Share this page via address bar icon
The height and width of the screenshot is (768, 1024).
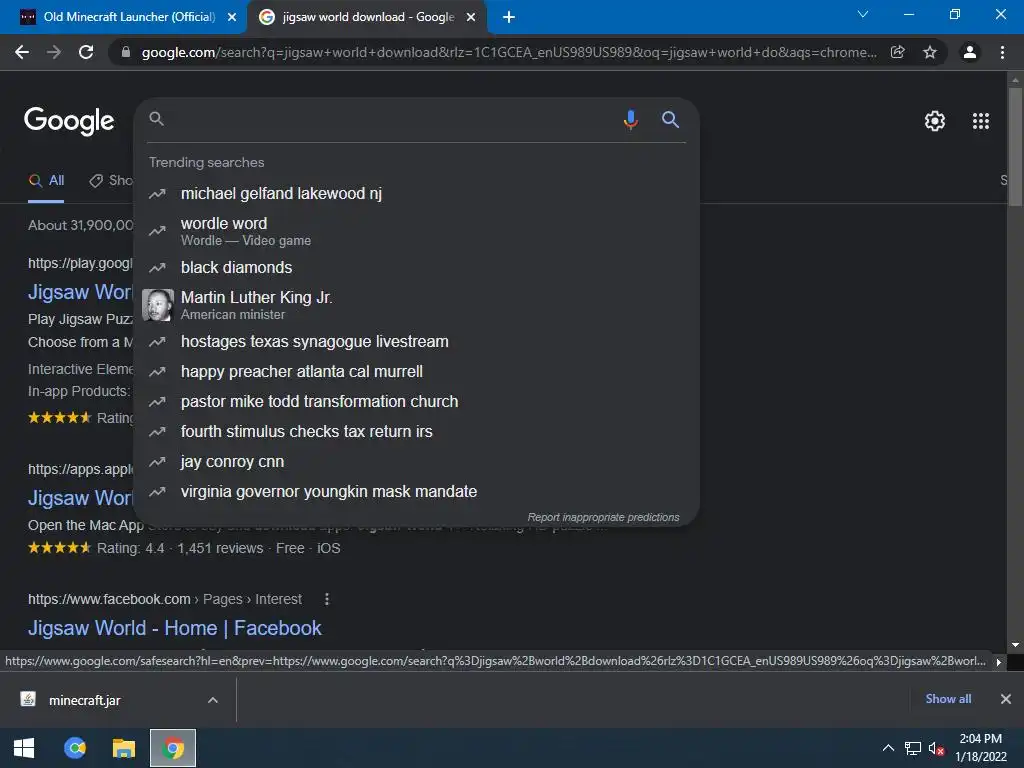(x=898, y=52)
